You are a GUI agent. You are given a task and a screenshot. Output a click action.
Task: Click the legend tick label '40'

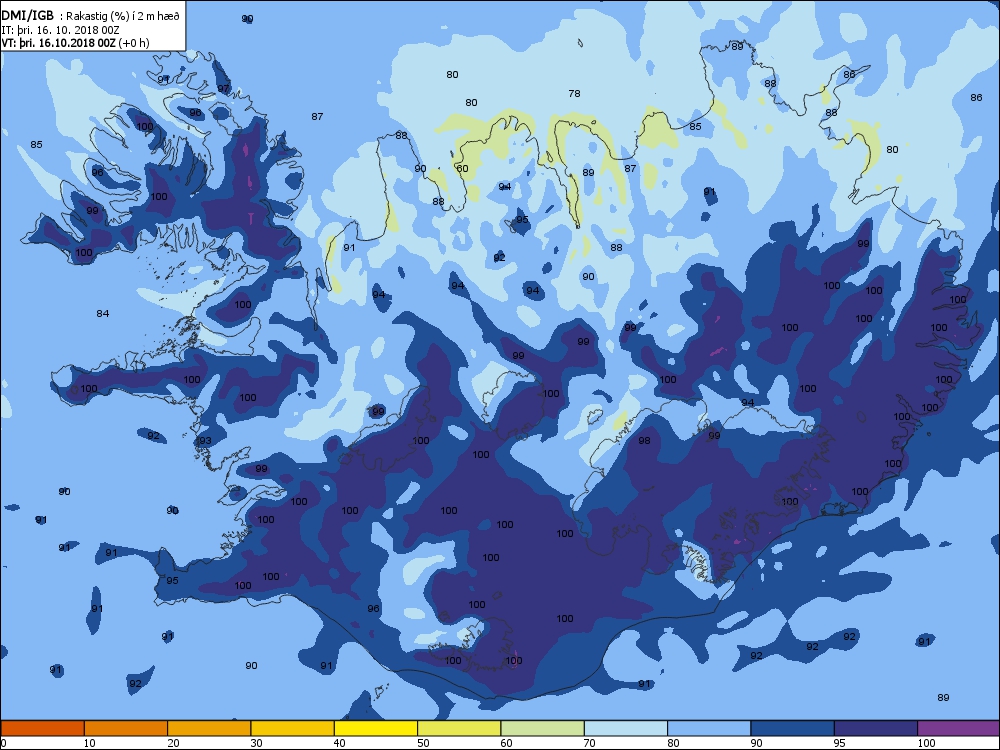coord(339,742)
